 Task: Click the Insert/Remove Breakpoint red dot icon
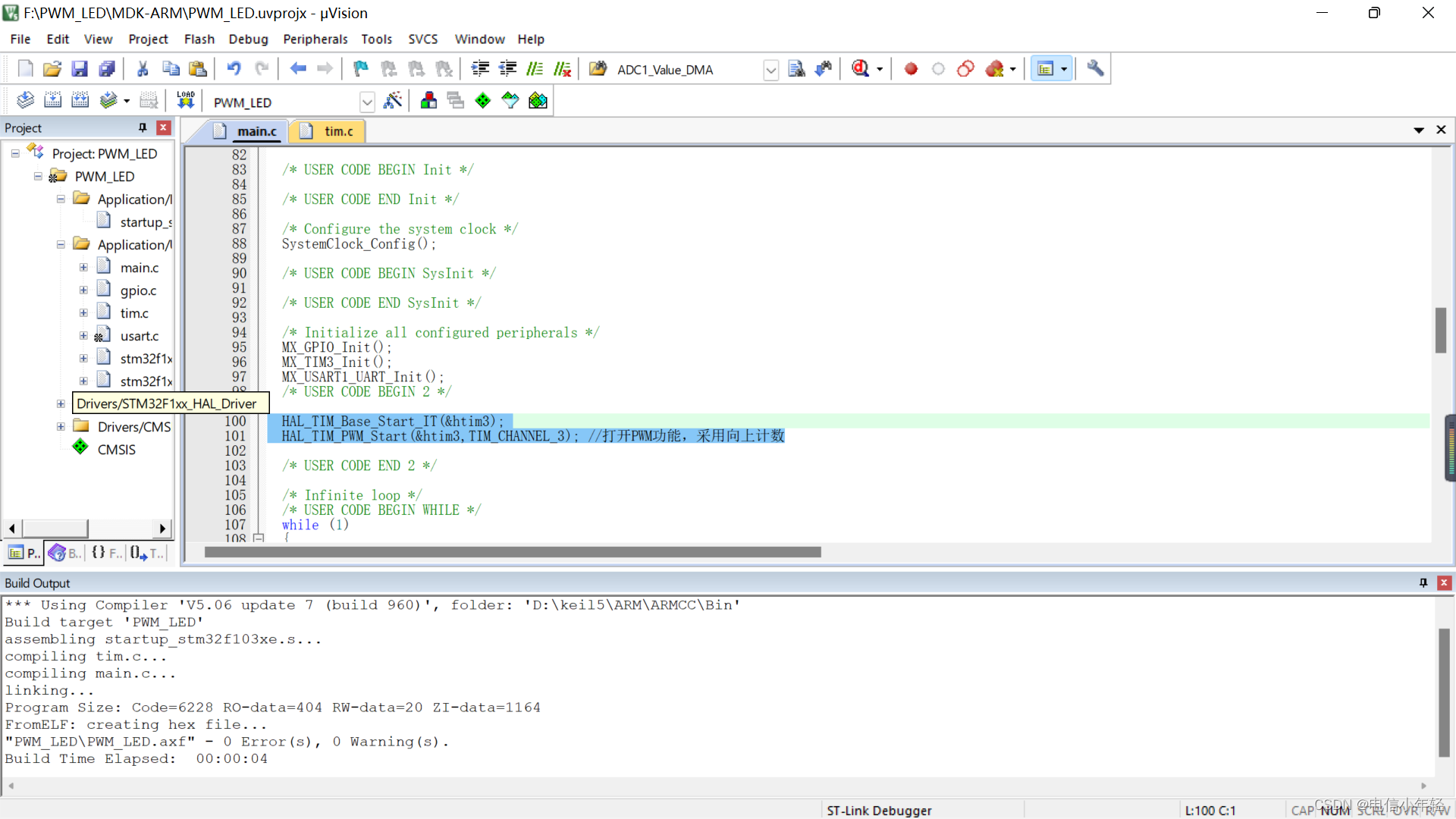coord(911,69)
